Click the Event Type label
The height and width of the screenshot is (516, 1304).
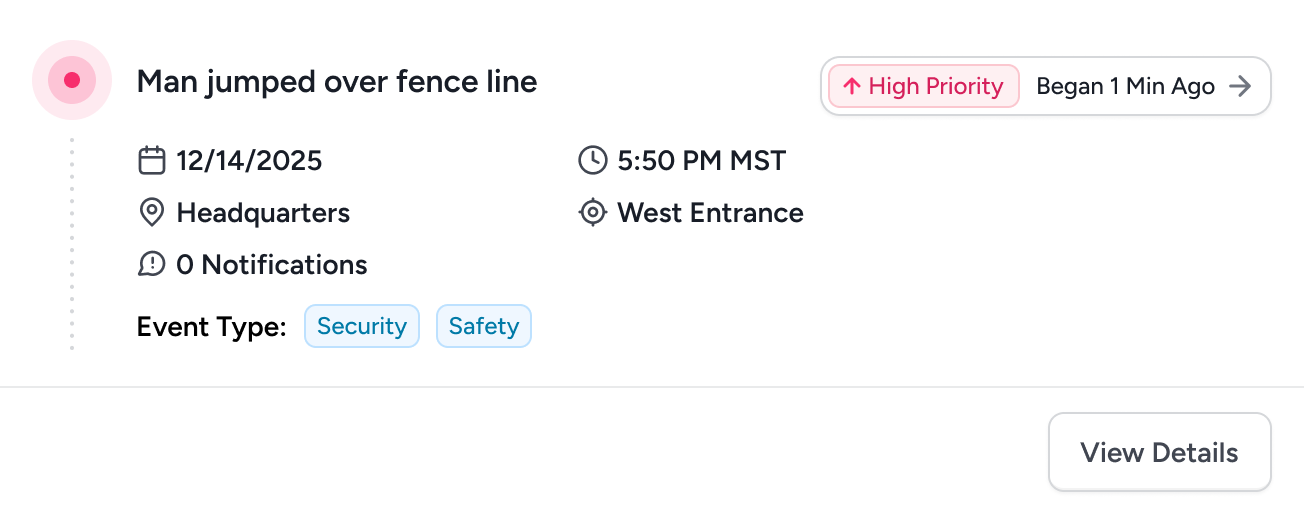(211, 326)
